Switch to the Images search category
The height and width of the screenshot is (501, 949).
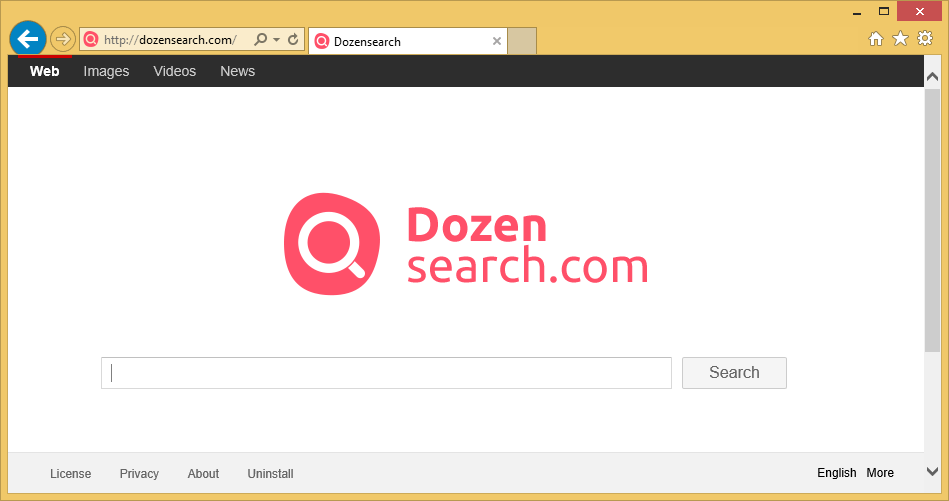point(106,71)
